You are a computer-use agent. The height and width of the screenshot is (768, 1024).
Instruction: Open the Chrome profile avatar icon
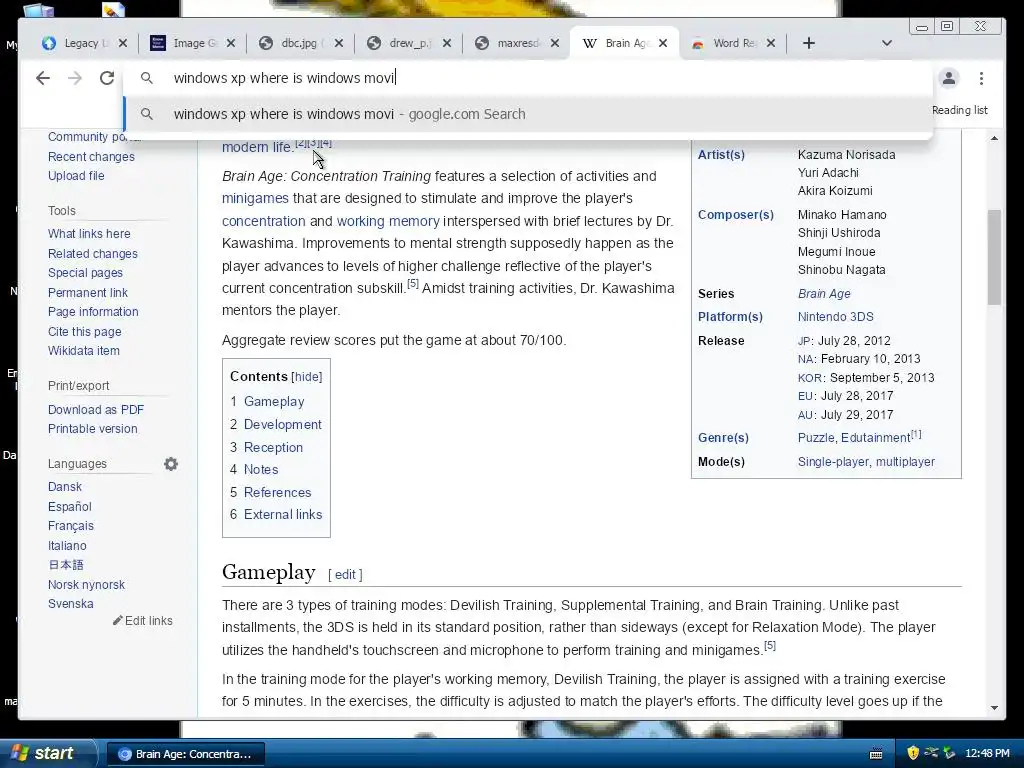point(949,78)
